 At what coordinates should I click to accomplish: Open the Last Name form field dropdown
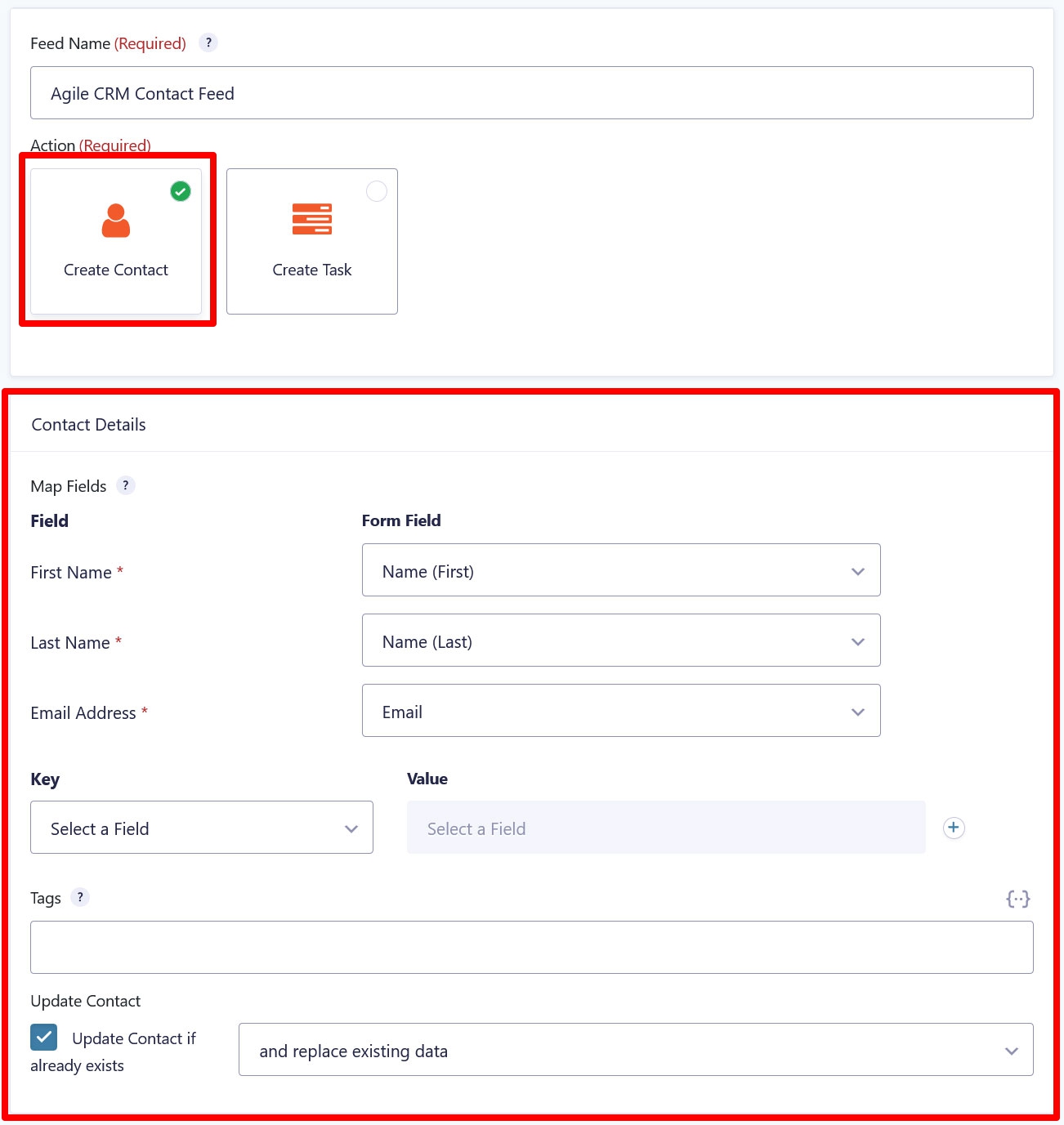coord(621,641)
